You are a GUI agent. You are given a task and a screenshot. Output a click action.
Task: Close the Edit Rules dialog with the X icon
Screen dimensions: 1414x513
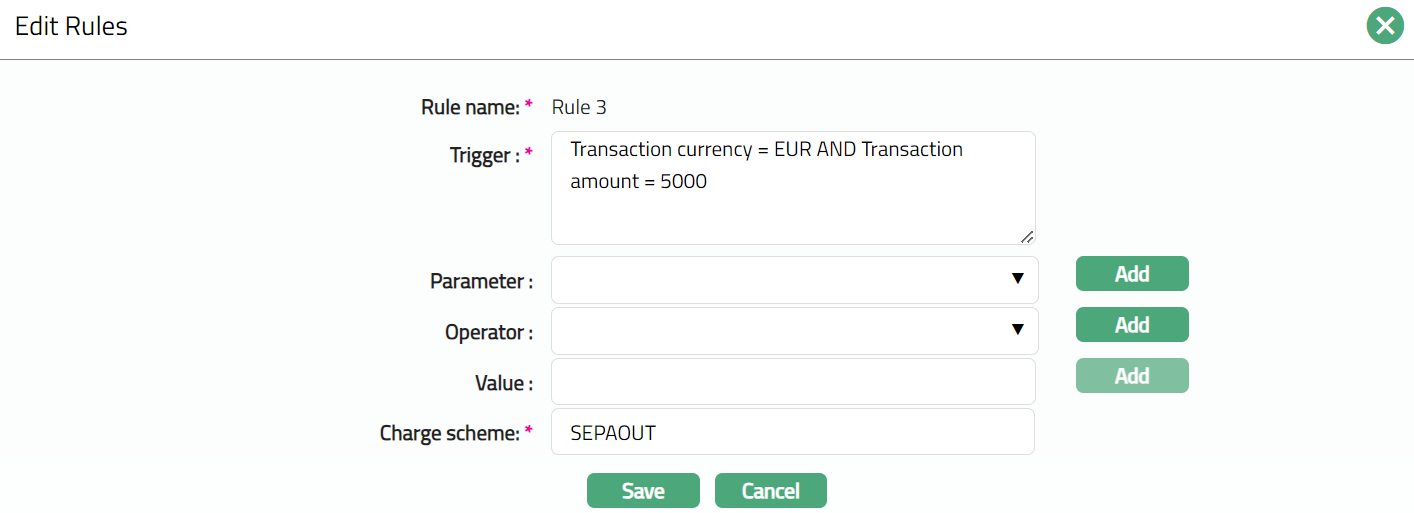[x=1385, y=26]
